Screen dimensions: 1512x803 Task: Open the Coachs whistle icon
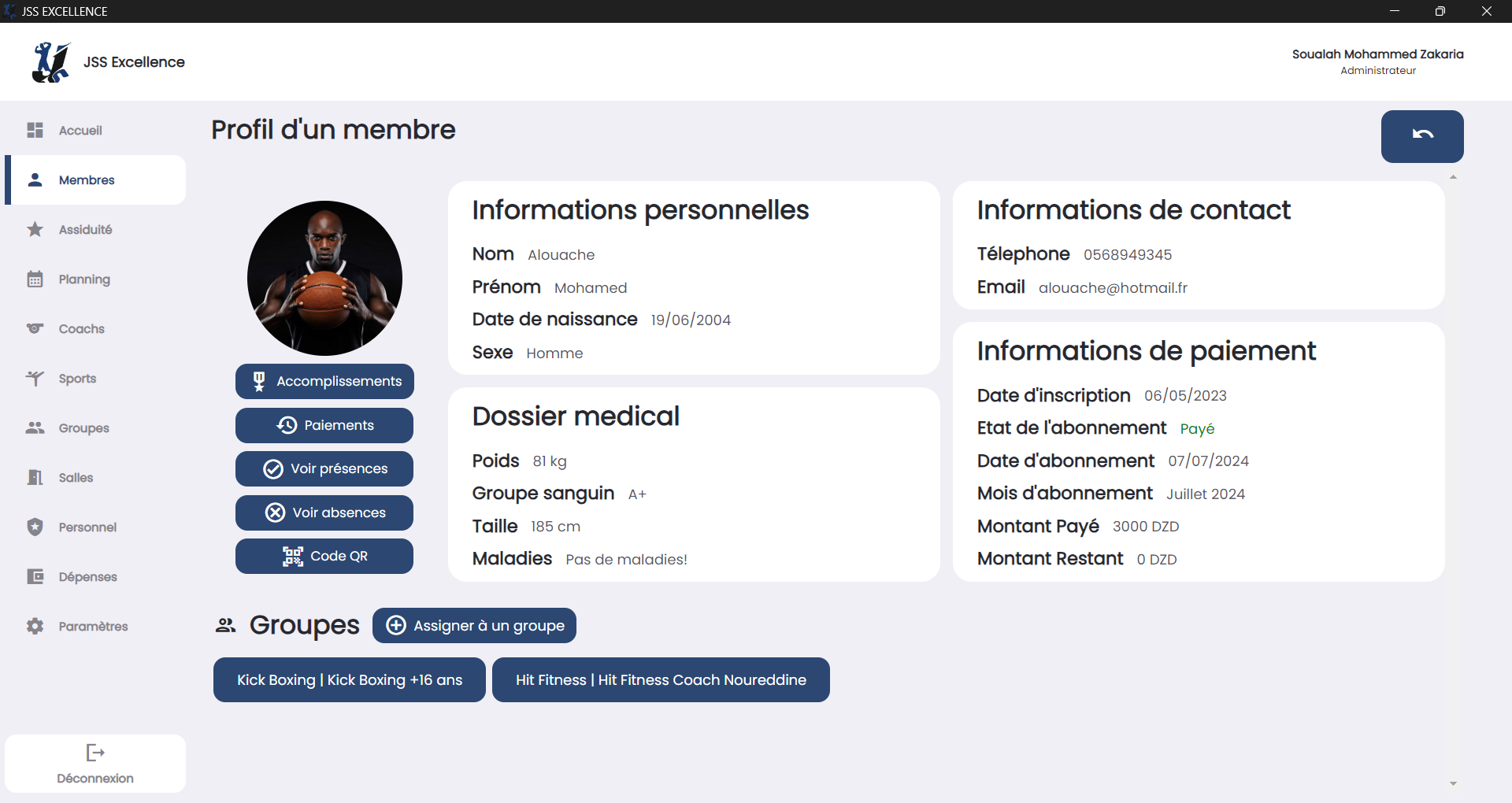(35, 329)
